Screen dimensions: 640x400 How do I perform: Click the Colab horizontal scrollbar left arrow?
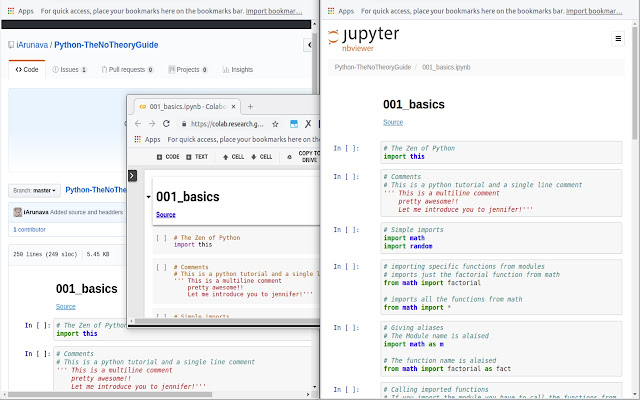131,321
